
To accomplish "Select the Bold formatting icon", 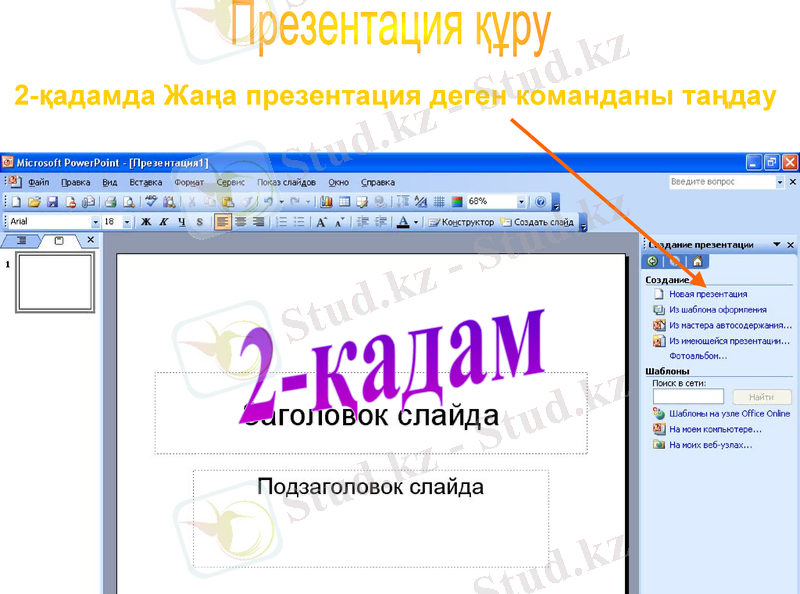I will point(145,221).
